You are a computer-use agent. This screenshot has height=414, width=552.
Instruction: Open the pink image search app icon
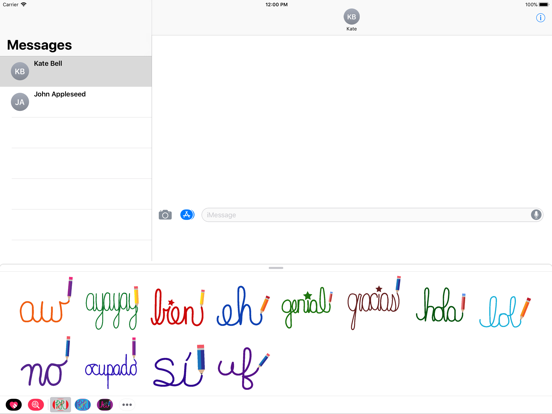point(36,405)
